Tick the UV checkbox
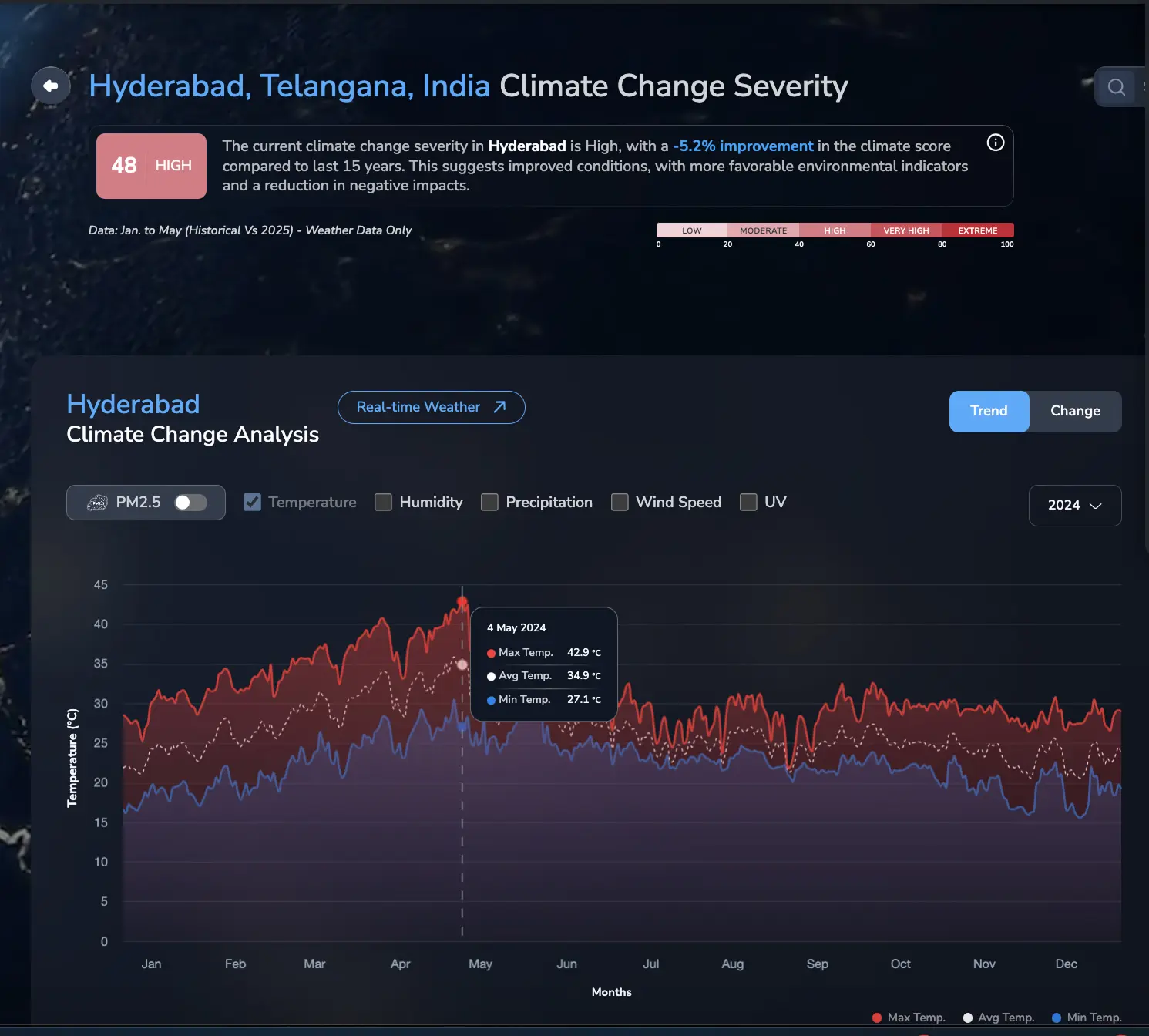The image size is (1149, 1036). [748, 503]
